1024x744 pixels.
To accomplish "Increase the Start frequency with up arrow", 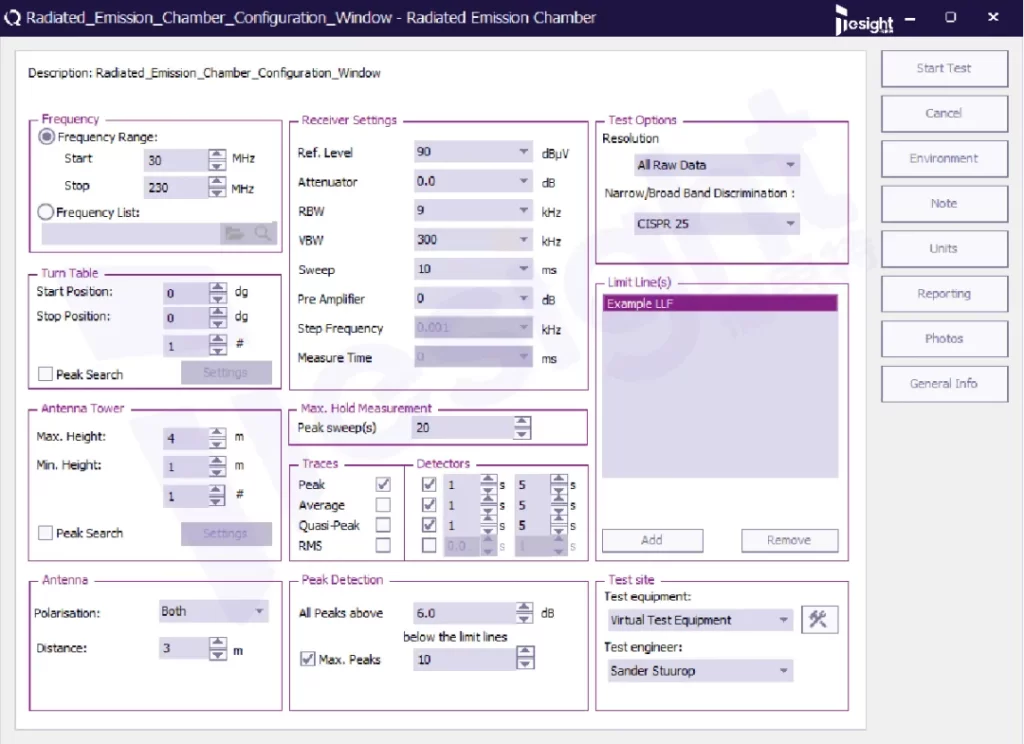I will 217,154.
